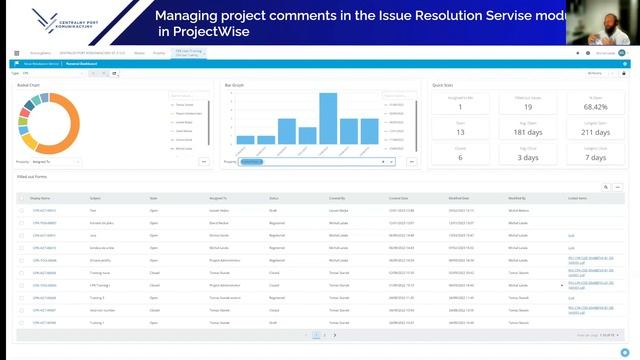Switch to the CPK User Training tab

coord(188,53)
